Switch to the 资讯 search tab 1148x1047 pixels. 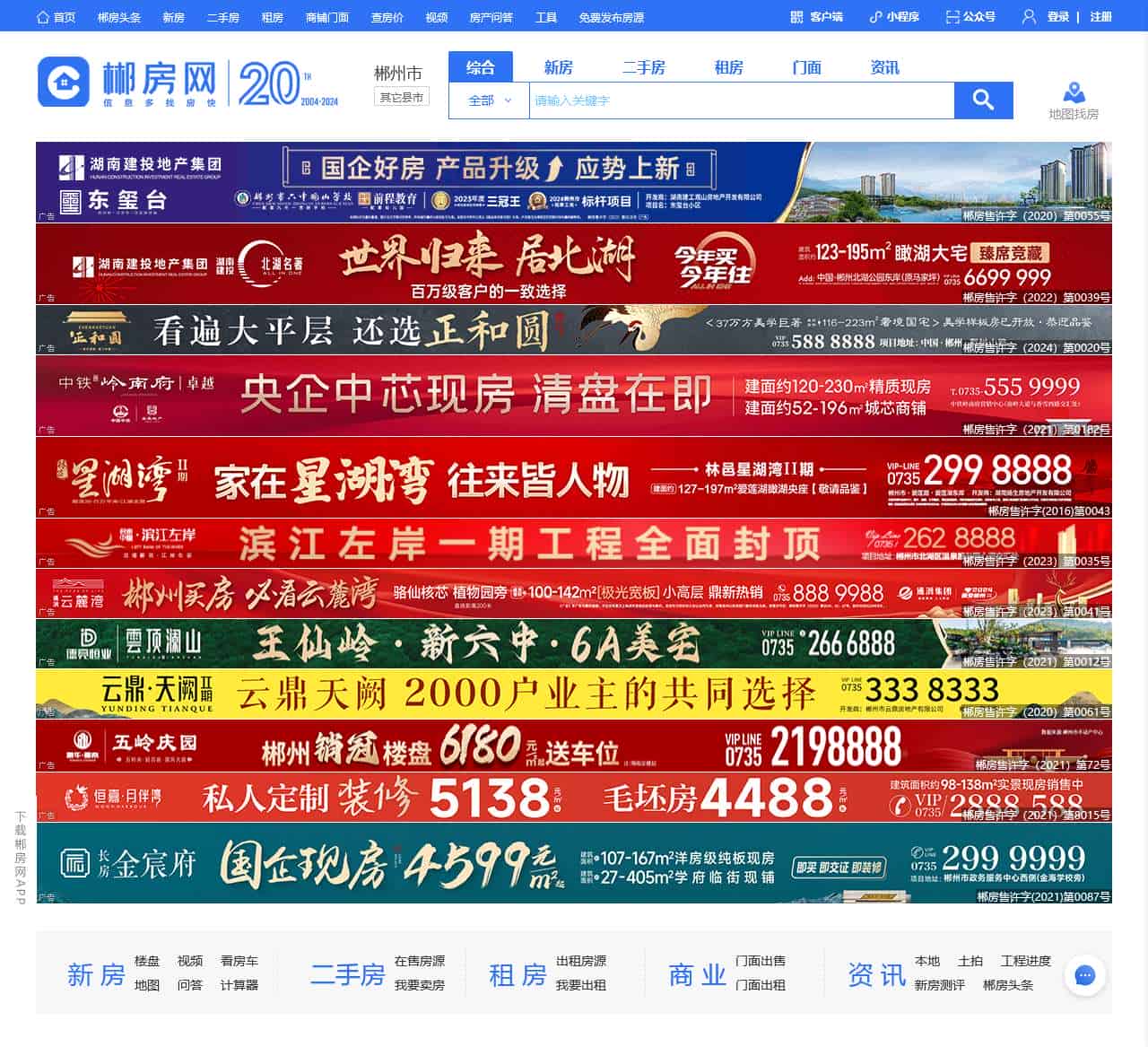point(885,67)
